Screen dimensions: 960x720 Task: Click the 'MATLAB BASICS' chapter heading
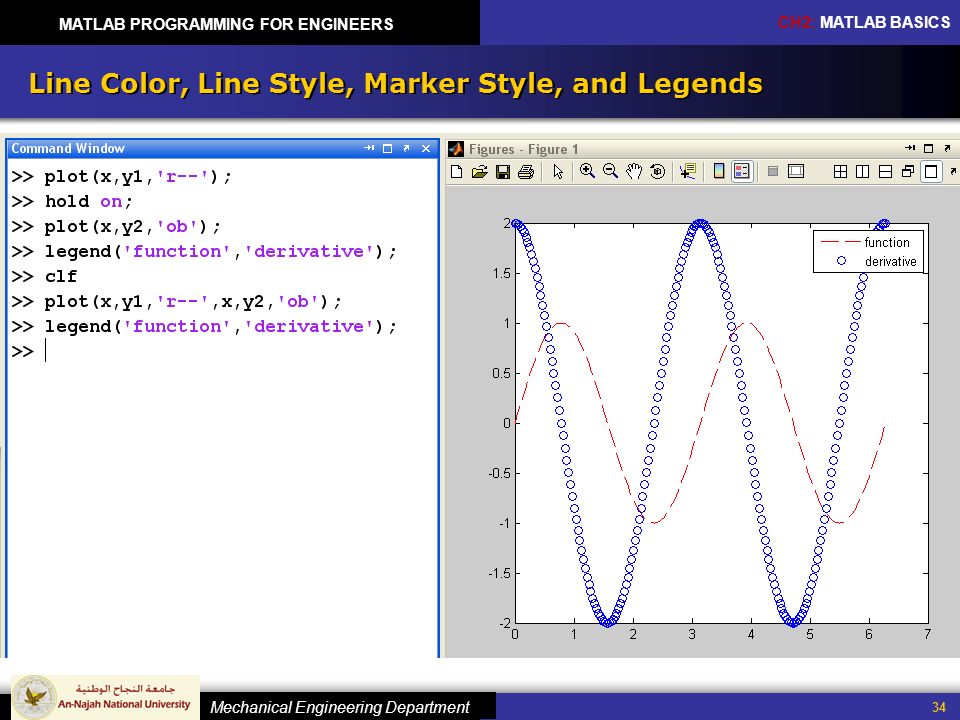[x=885, y=23]
